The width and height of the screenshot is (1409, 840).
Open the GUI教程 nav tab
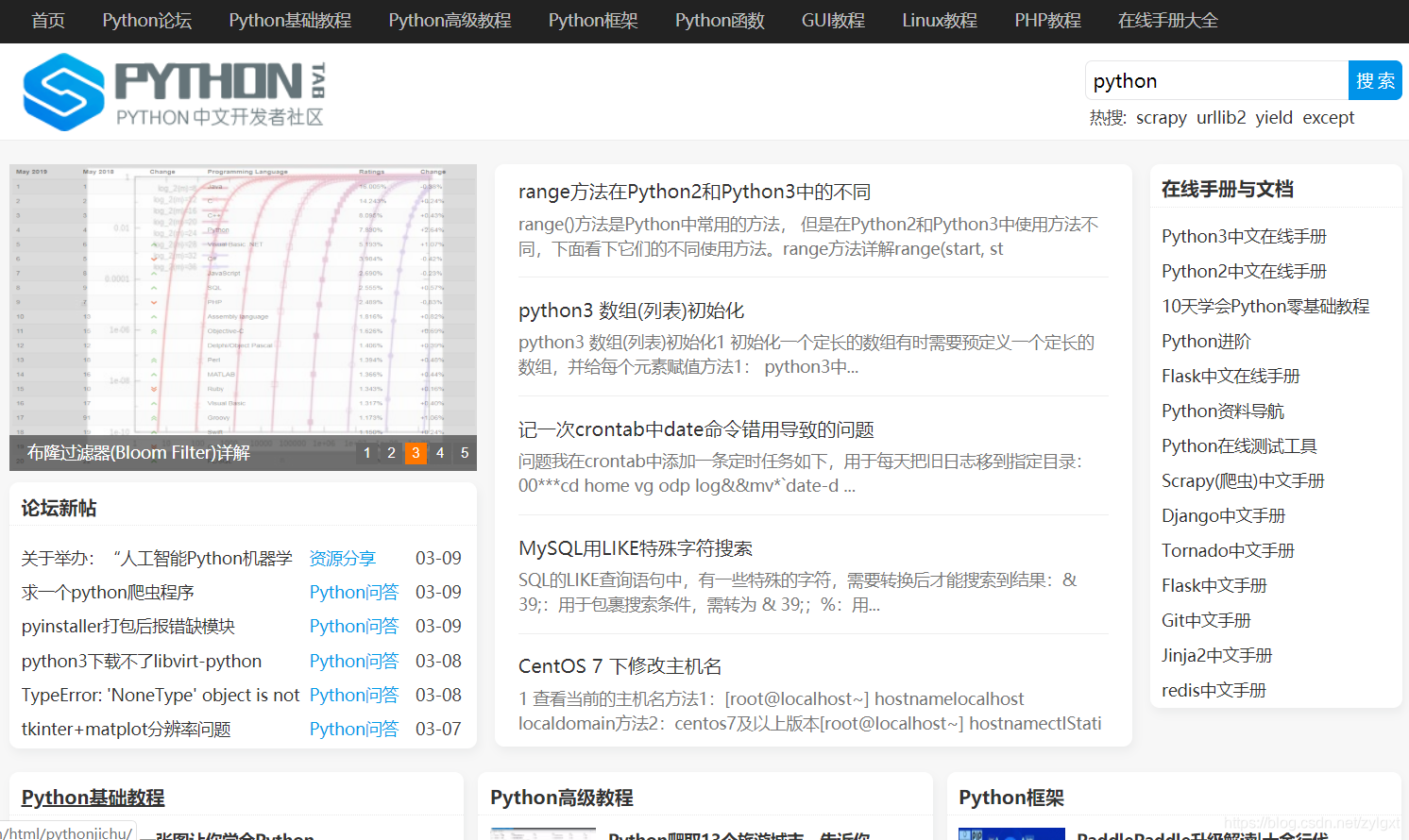tap(832, 20)
